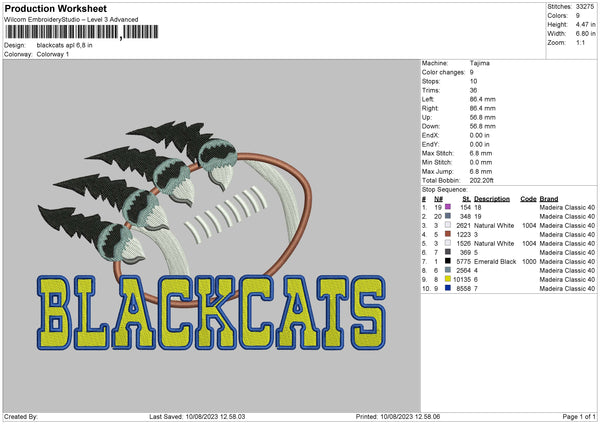Click the stitch count '5775'

[463, 262]
